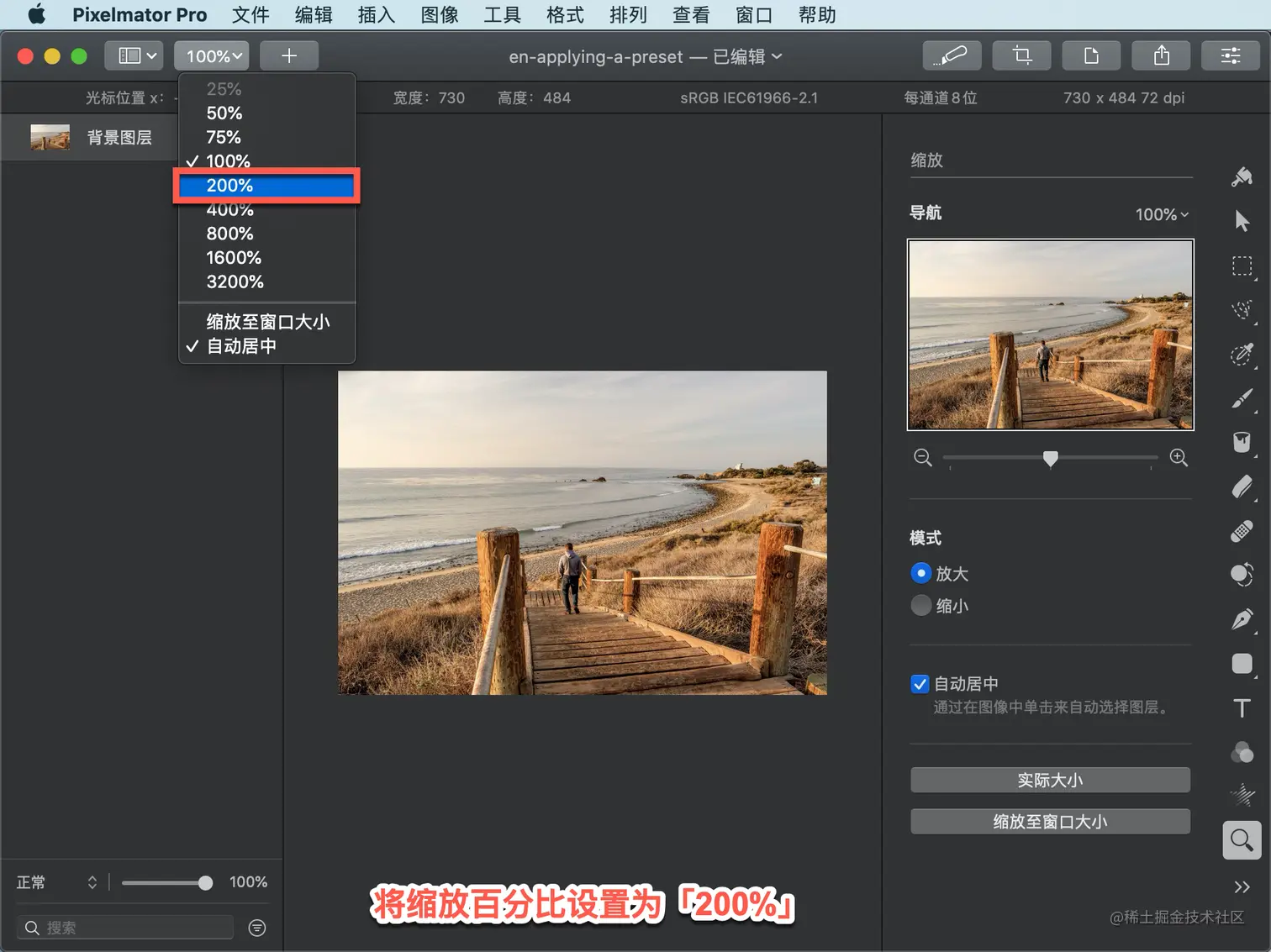The image size is (1271, 952).
Task: Open the sidebar view dropdown
Action: point(134,55)
